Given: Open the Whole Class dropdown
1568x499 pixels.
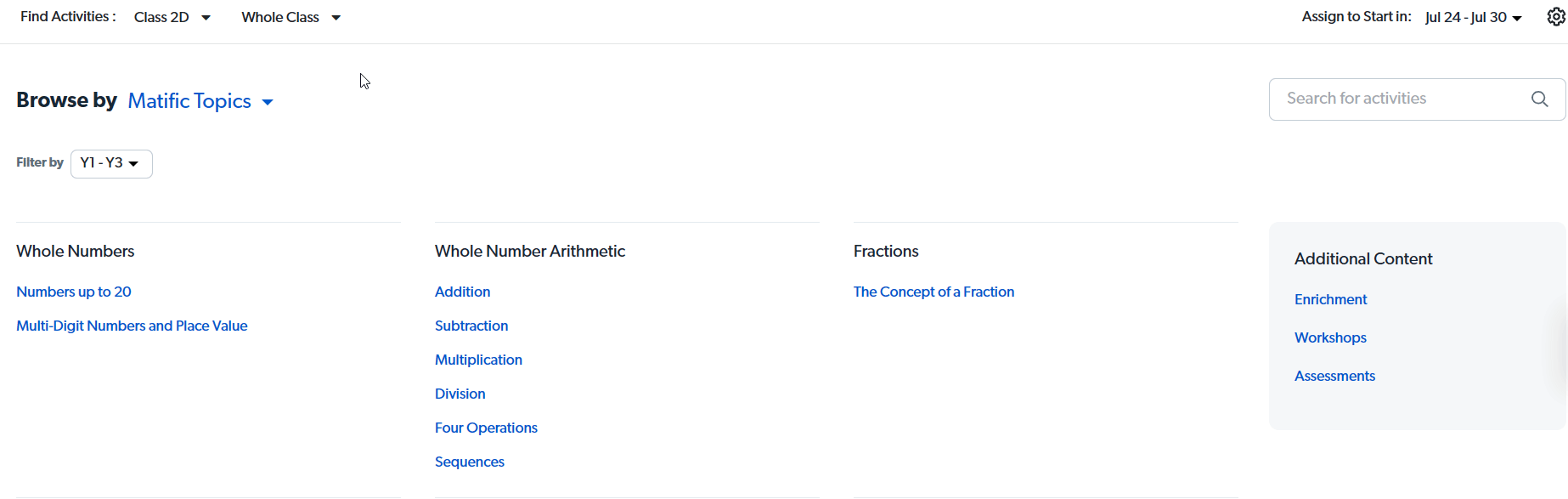Looking at the screenshot, I should tap(290, 17).
